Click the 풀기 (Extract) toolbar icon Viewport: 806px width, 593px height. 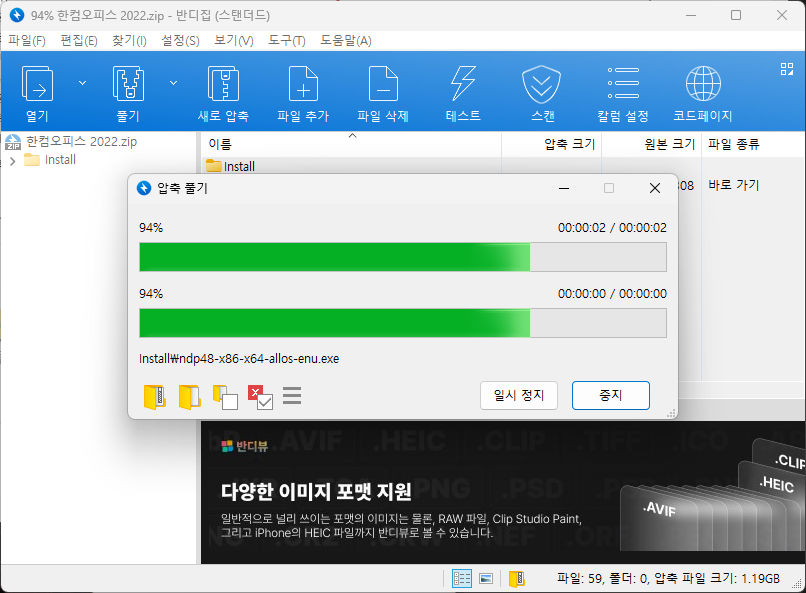tap(128, 84)
